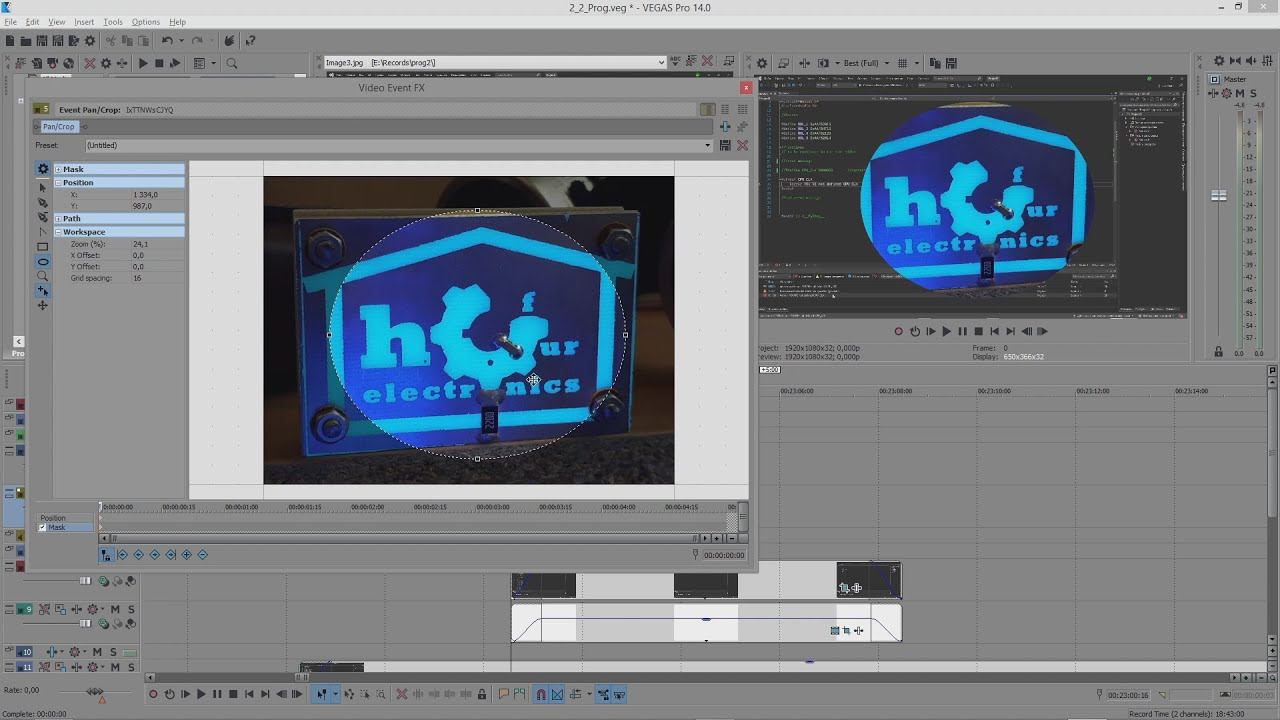
Task: Open video preview properties gear
Action: 762,63
